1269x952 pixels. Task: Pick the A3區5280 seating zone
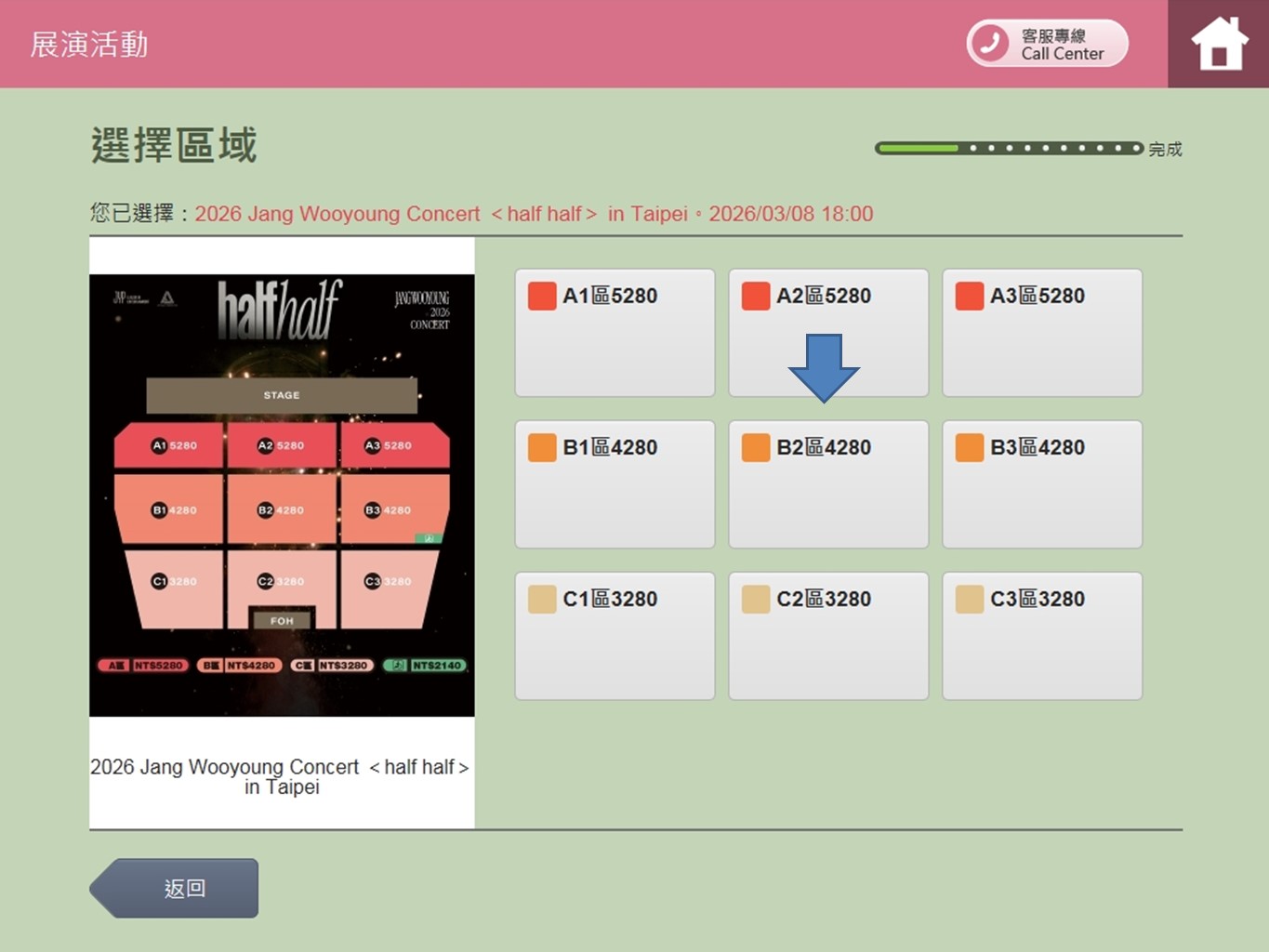click(x=1041, y=333)
